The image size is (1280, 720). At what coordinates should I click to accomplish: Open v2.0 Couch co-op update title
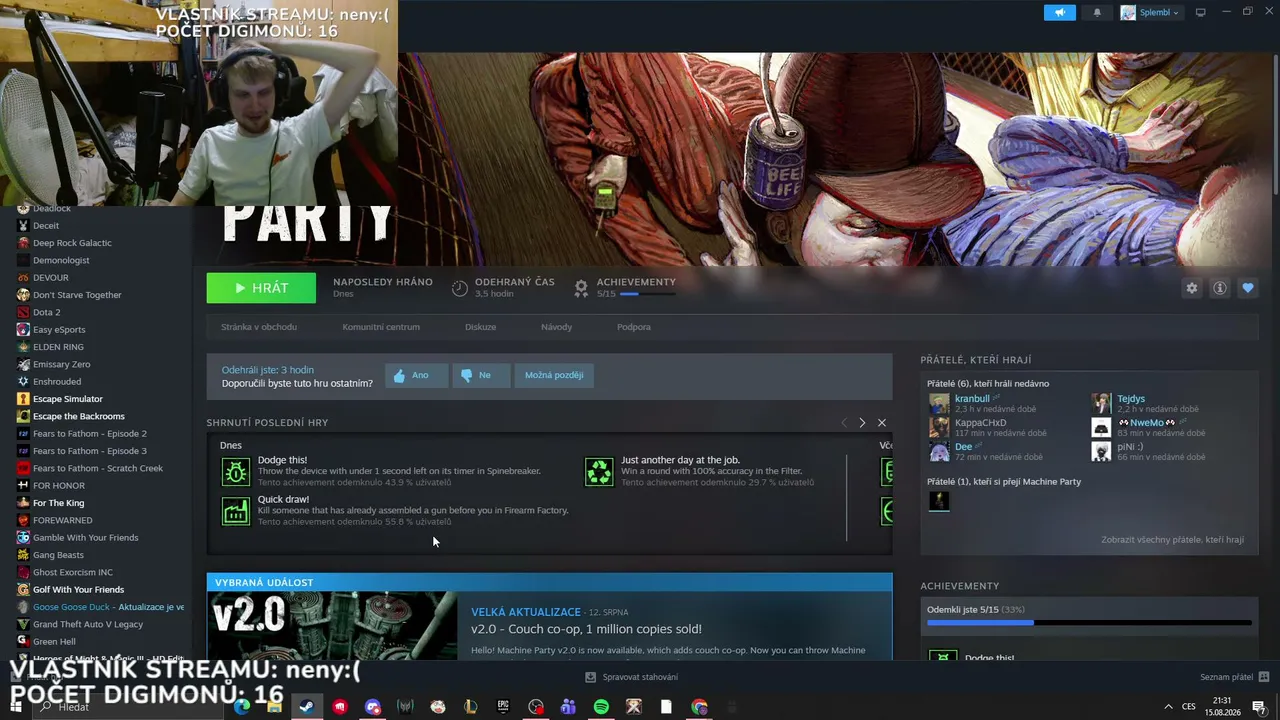[586, 629]
